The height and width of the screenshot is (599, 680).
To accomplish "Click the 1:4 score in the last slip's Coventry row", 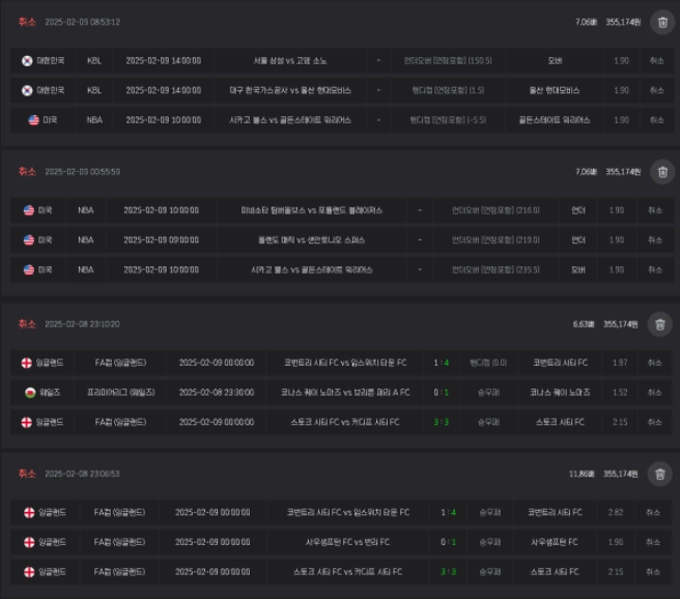I will point(448,512).
